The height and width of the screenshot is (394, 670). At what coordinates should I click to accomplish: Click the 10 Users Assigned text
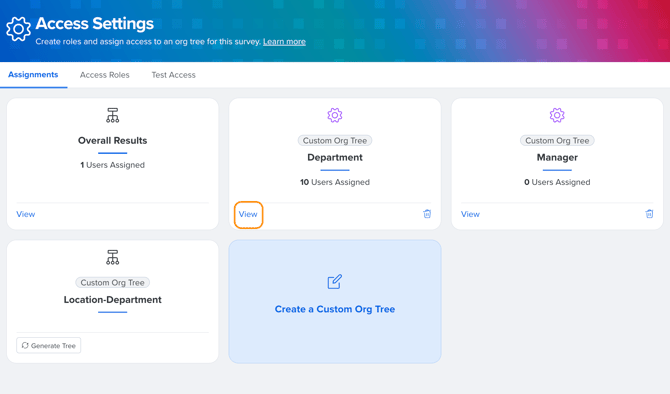(335, 182)
